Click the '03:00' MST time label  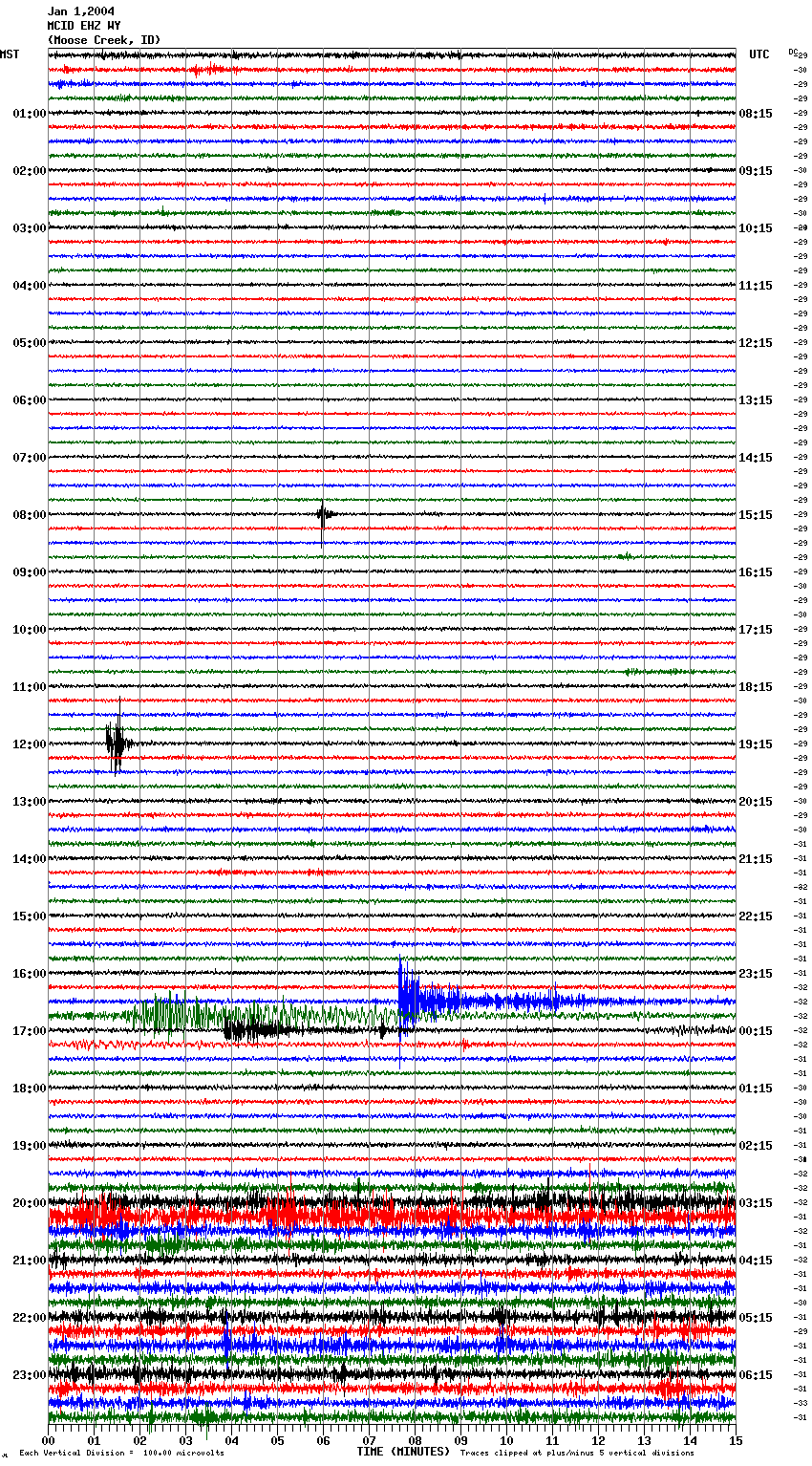(30, 228)
